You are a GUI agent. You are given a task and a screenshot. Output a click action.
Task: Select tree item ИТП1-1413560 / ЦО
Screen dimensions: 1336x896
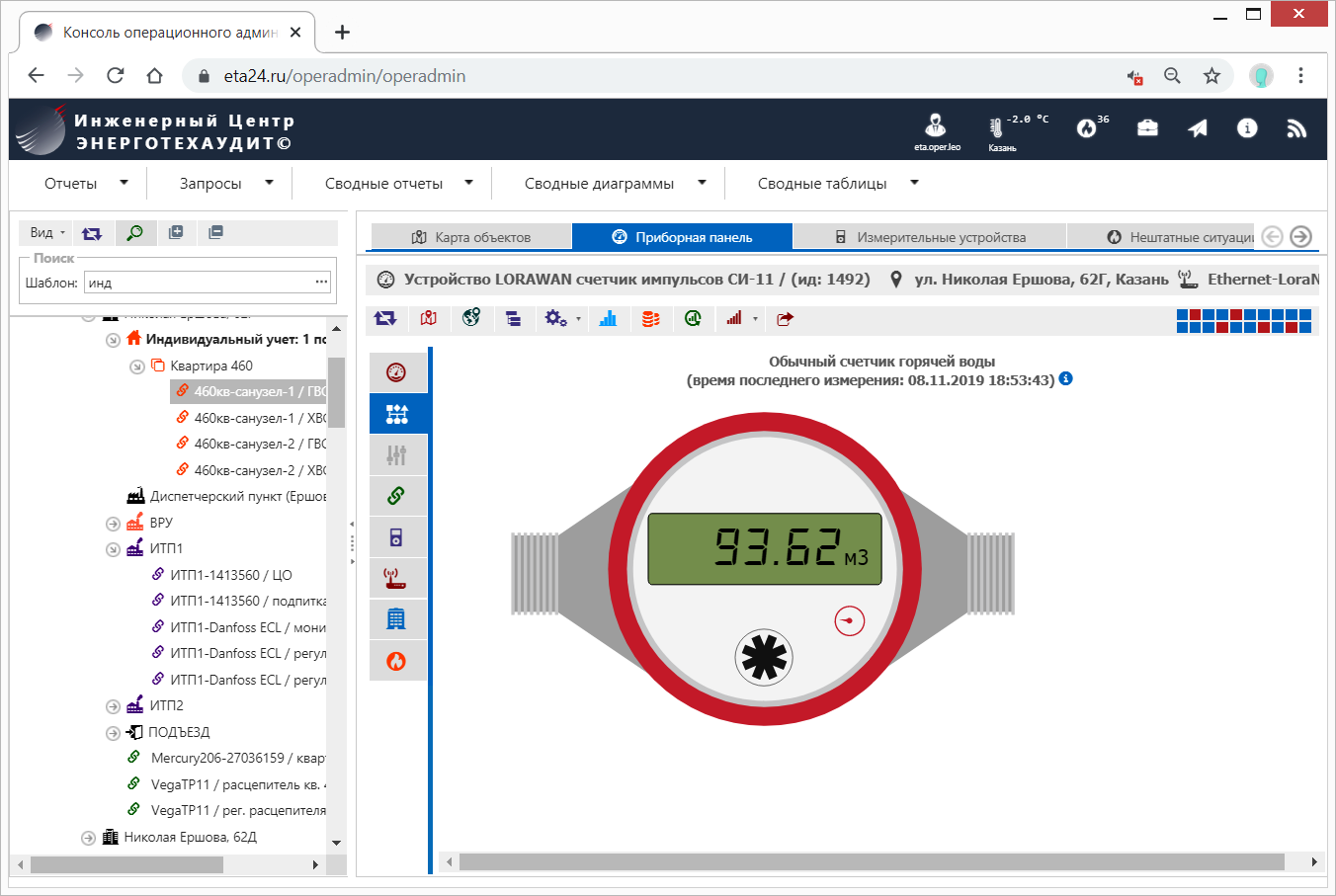[x=230, y=575]
